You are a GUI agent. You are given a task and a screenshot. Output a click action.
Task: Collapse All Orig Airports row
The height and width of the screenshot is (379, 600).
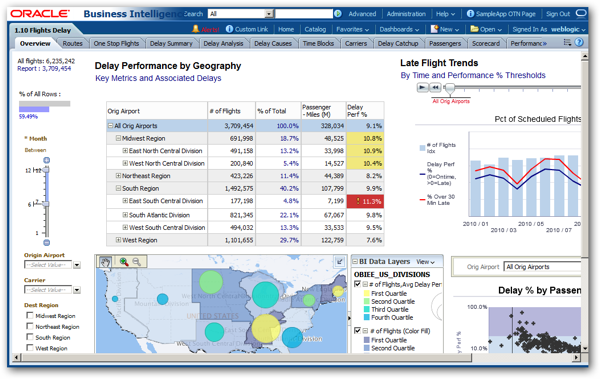point(111,126)
